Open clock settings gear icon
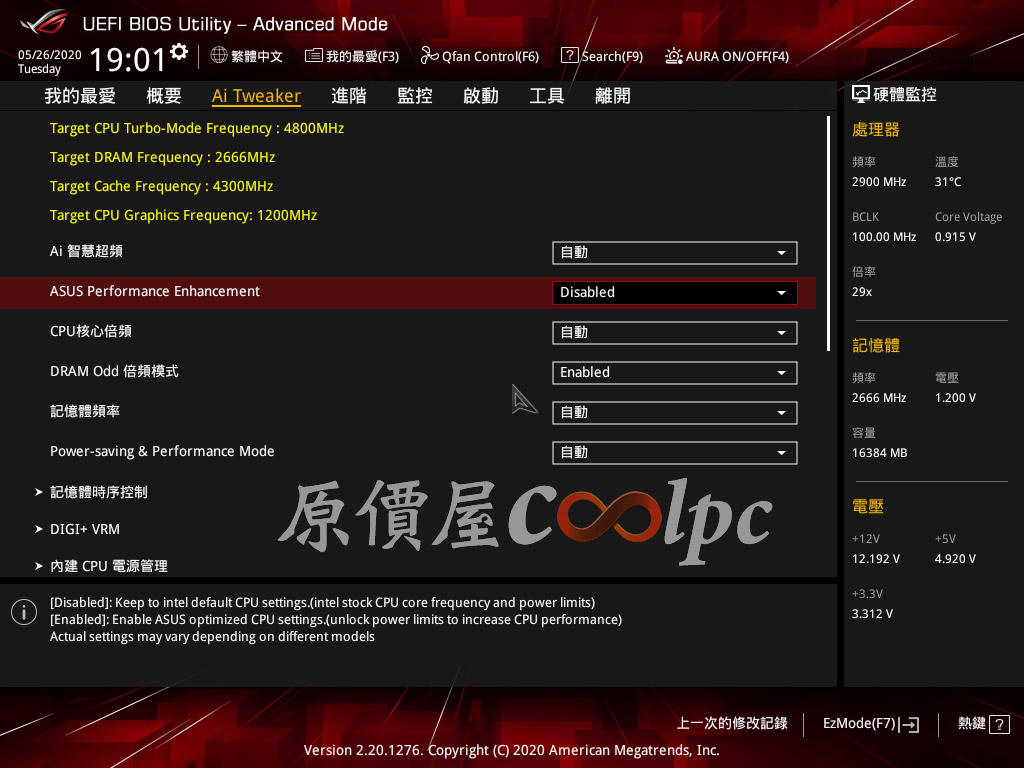 pos(179,52)
